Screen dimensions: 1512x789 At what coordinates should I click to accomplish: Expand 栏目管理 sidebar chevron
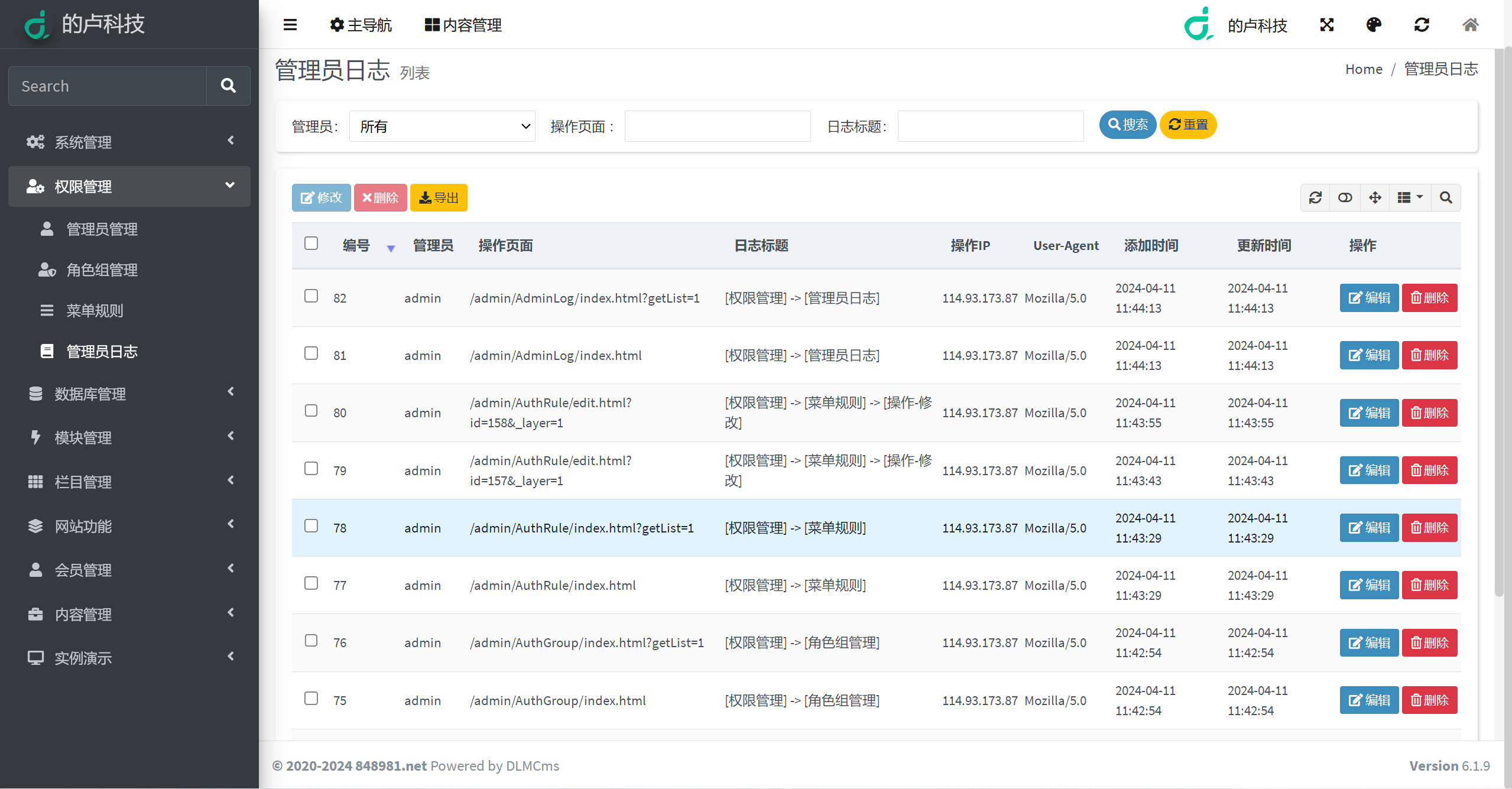tap(231, 480)
